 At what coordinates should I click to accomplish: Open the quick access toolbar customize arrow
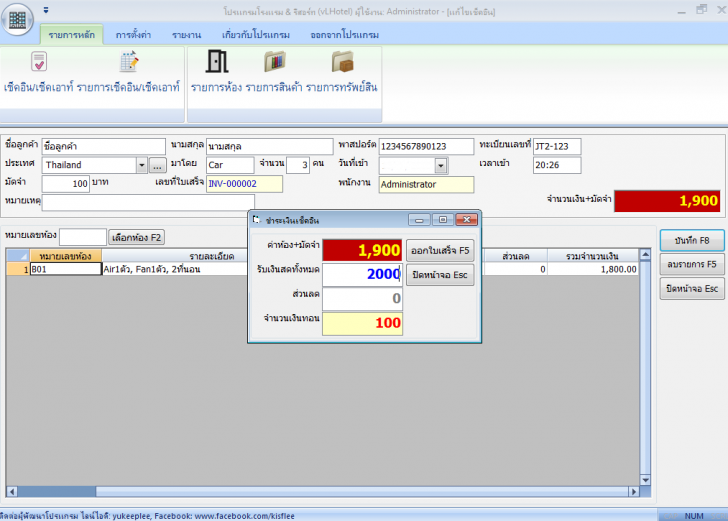pos(46,10)
